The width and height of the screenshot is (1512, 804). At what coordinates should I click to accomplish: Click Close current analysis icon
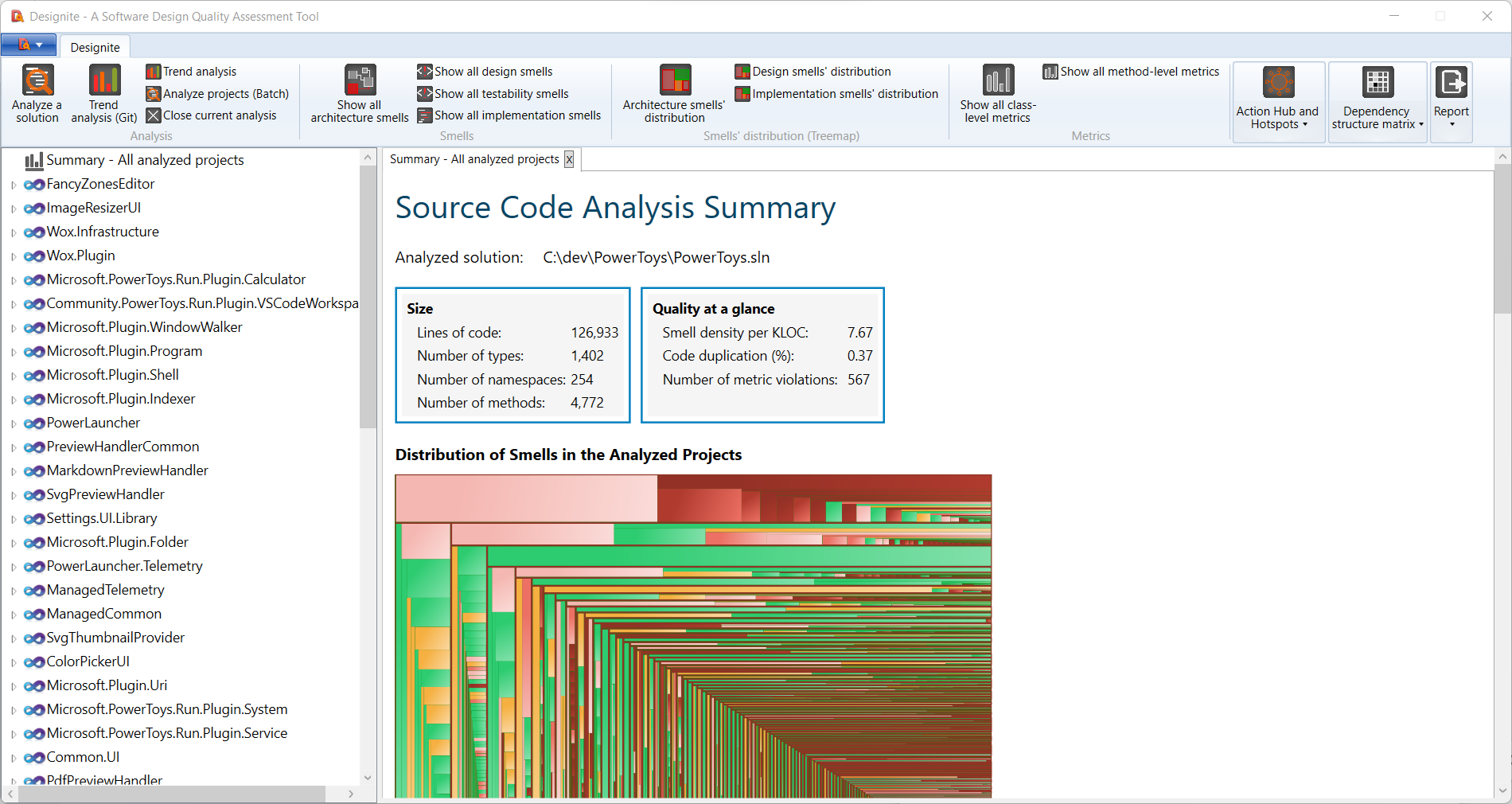click(154, 115)
